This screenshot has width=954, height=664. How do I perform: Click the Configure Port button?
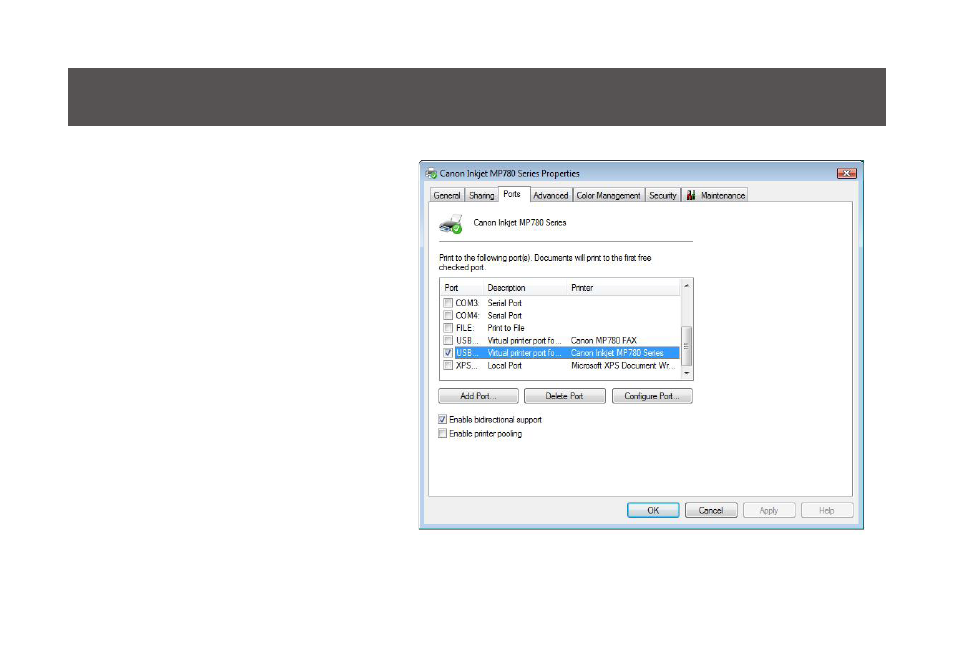coord(652,396)
